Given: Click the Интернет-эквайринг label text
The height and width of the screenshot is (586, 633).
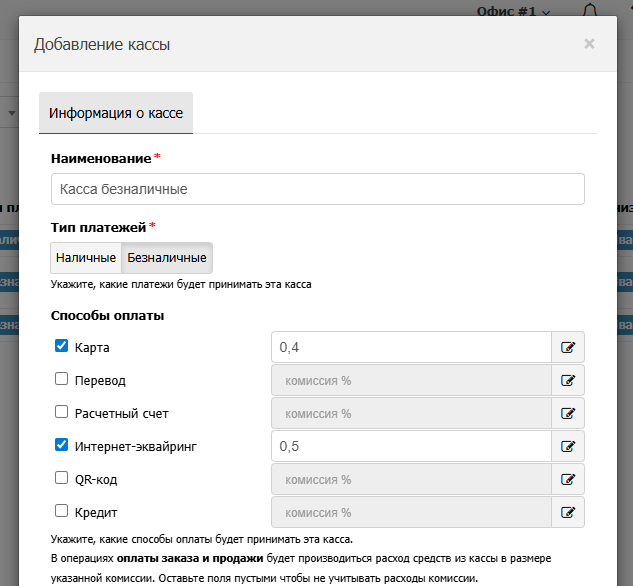Looking at the screenshot, I should [x=136, y=447].
